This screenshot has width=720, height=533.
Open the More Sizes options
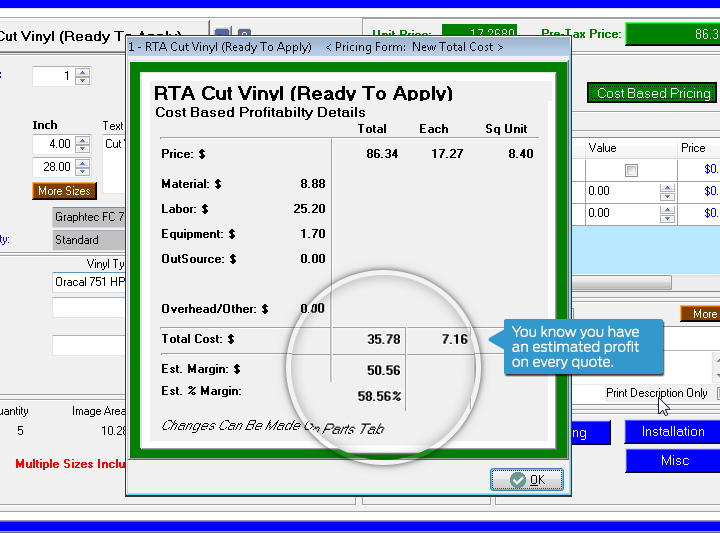point(64,191)
